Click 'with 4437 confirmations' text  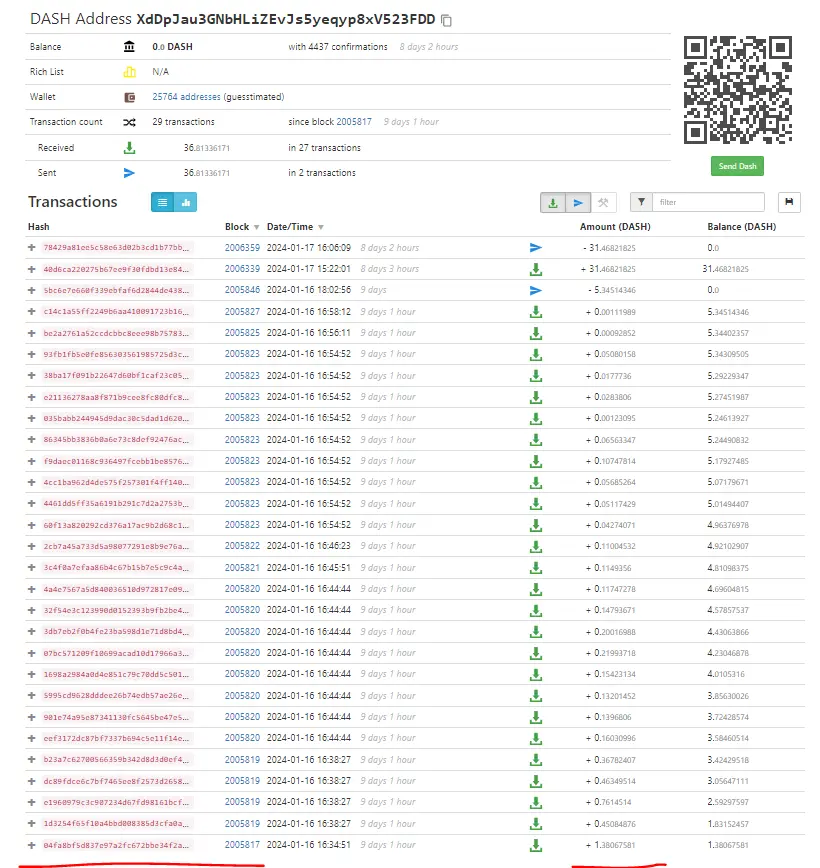(x=338, y=47)
